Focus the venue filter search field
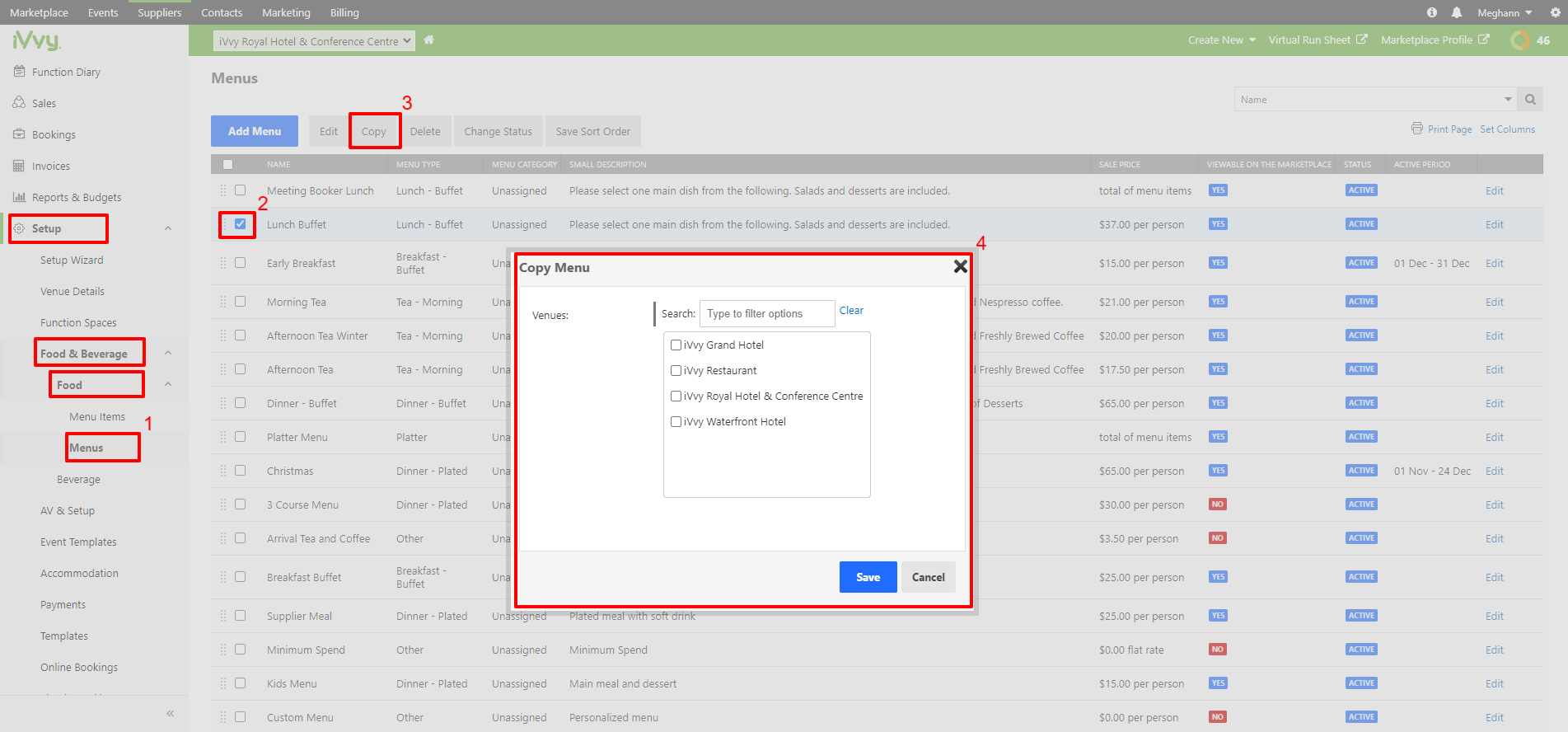This screenshot has height=732, width=1568. coord(767,313)
